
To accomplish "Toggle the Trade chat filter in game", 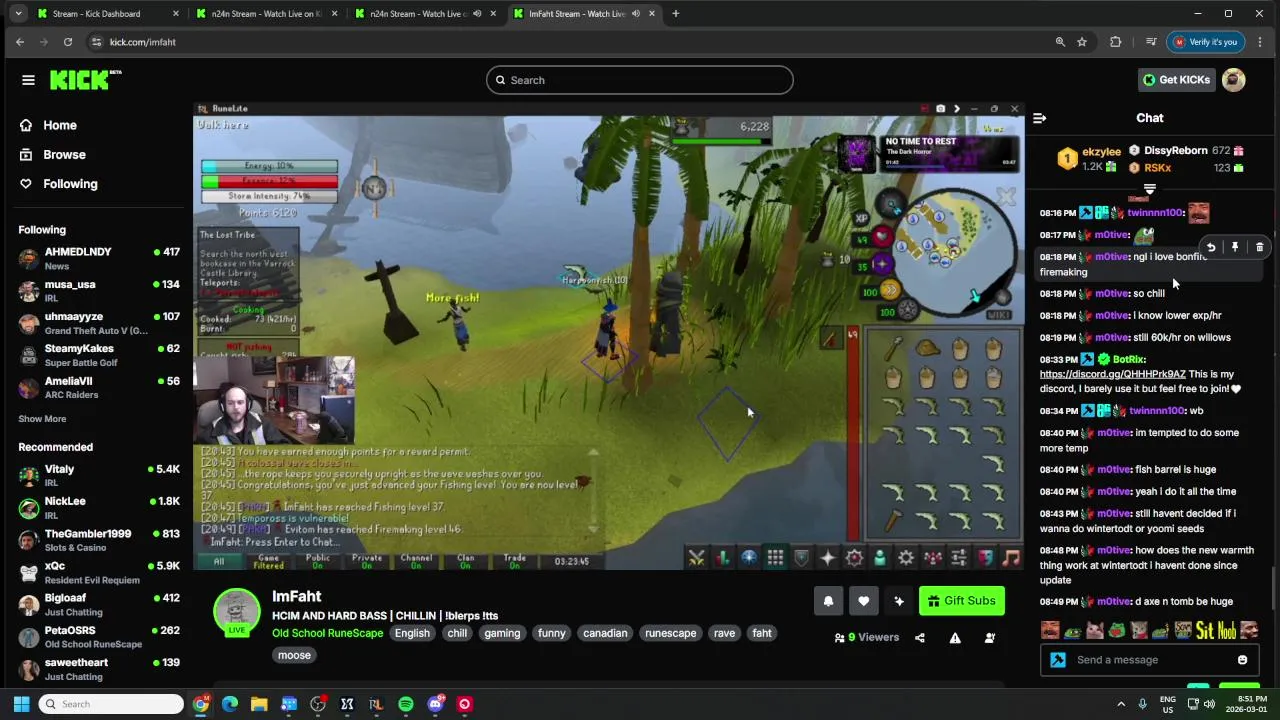I will [x=515, y=561].
